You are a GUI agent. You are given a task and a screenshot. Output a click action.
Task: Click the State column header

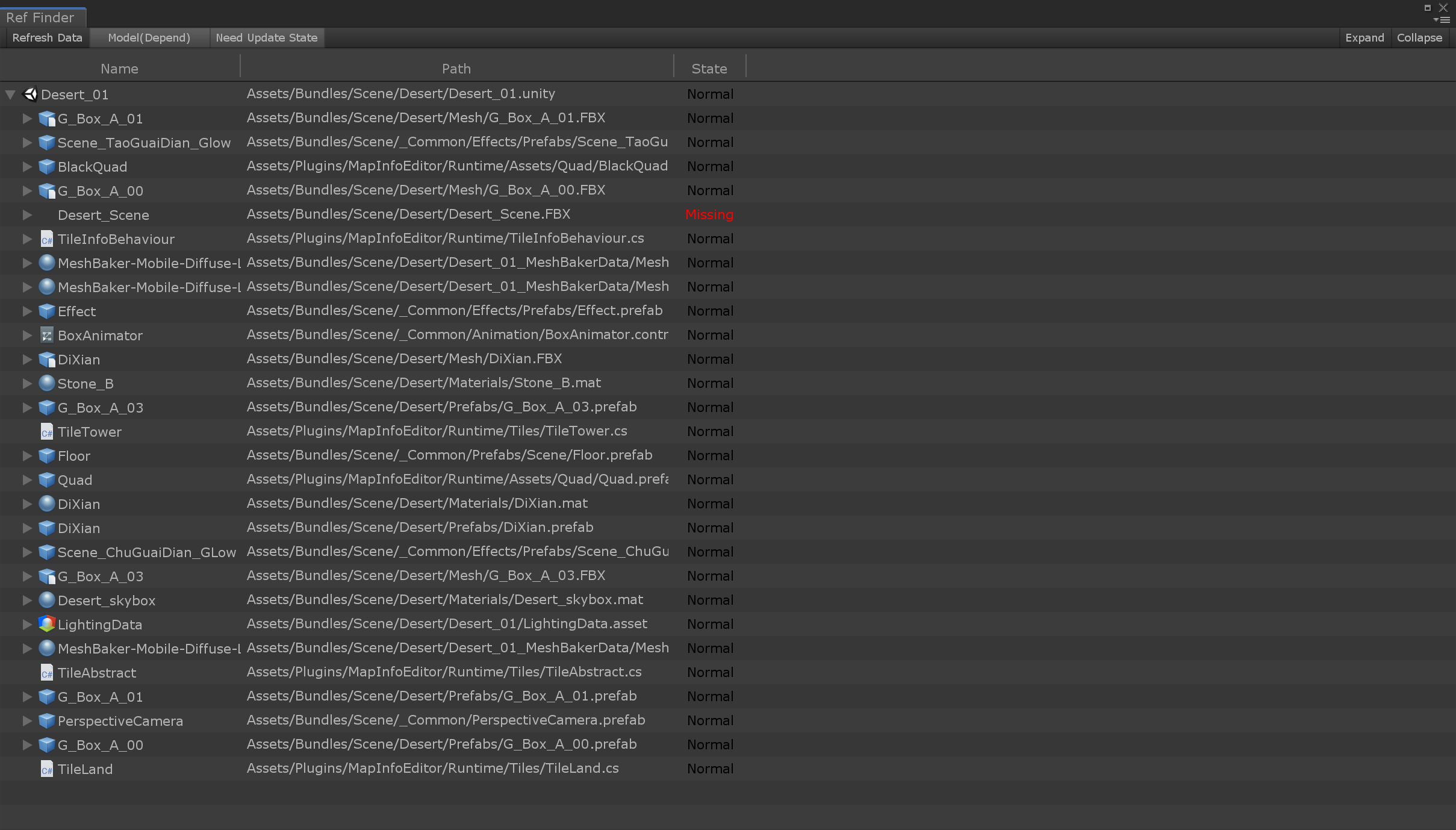click(x=709, y=69)
